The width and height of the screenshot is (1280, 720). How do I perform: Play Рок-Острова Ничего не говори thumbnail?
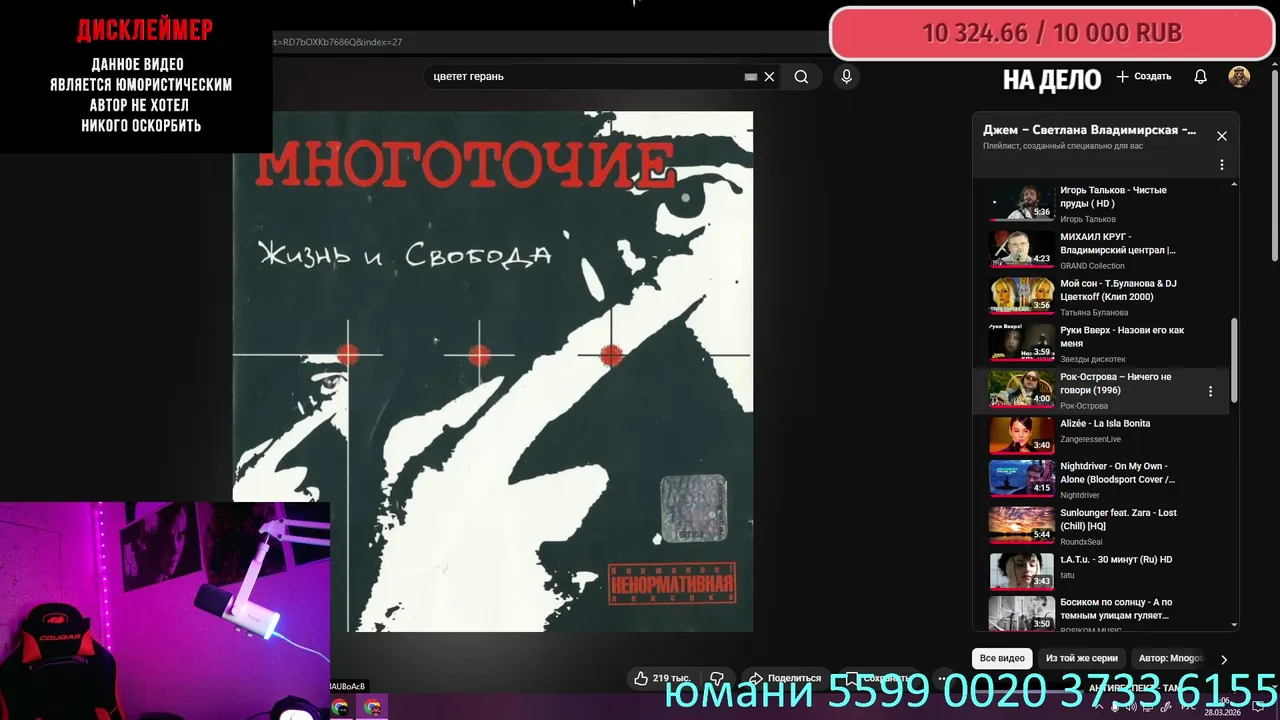[1021, 389]
